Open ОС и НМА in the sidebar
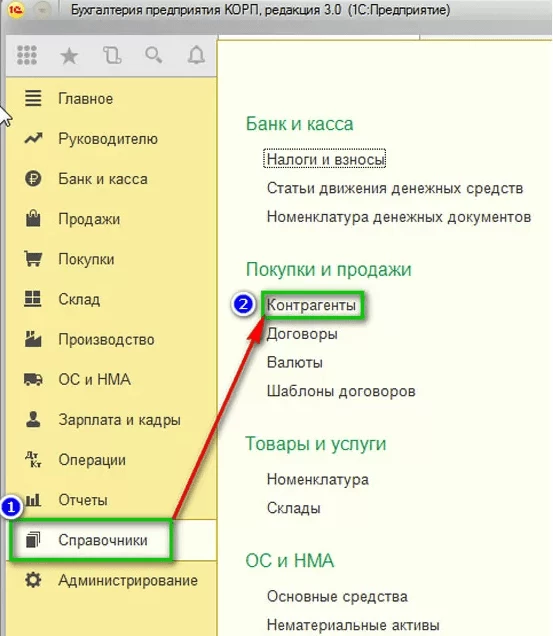553x636 pixels. click(95, 380)
